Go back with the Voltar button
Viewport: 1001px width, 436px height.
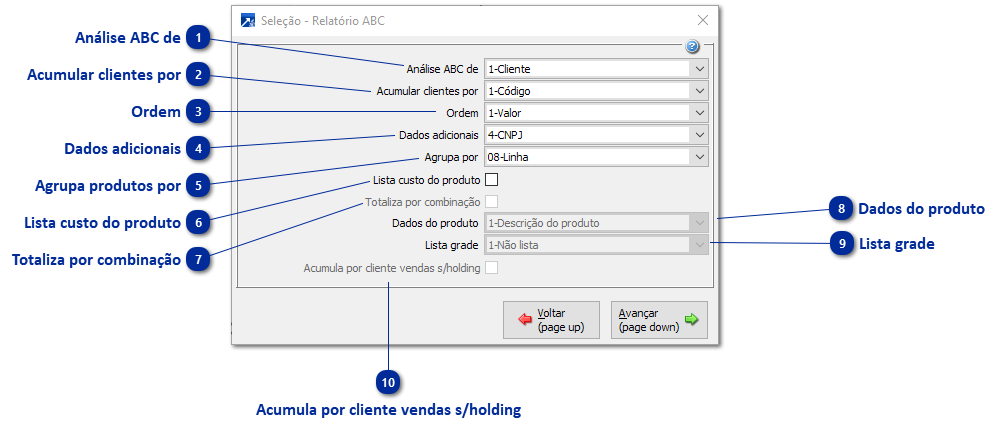[x=552, y=320]
